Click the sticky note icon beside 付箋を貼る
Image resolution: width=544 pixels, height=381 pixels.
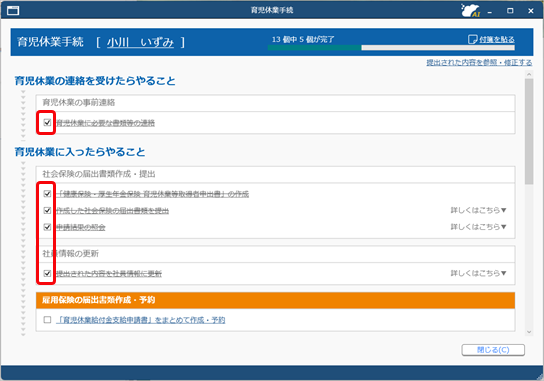[x=473, y=39]
